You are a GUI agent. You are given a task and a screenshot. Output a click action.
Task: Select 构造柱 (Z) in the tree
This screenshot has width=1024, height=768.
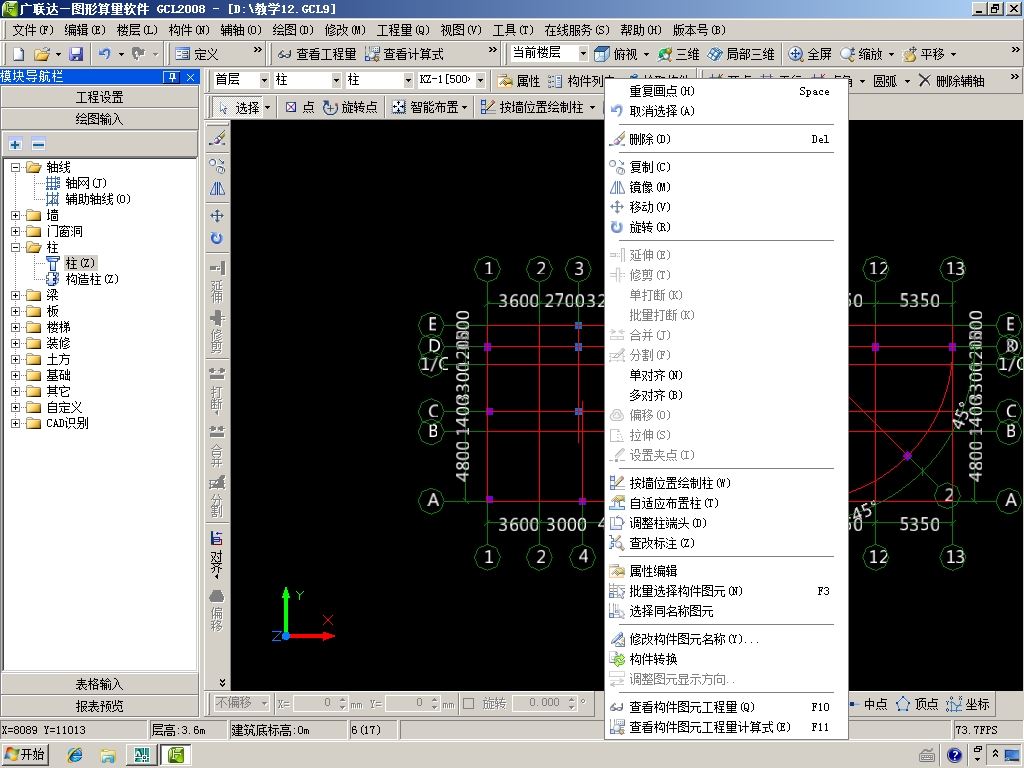tap(92, 279)
